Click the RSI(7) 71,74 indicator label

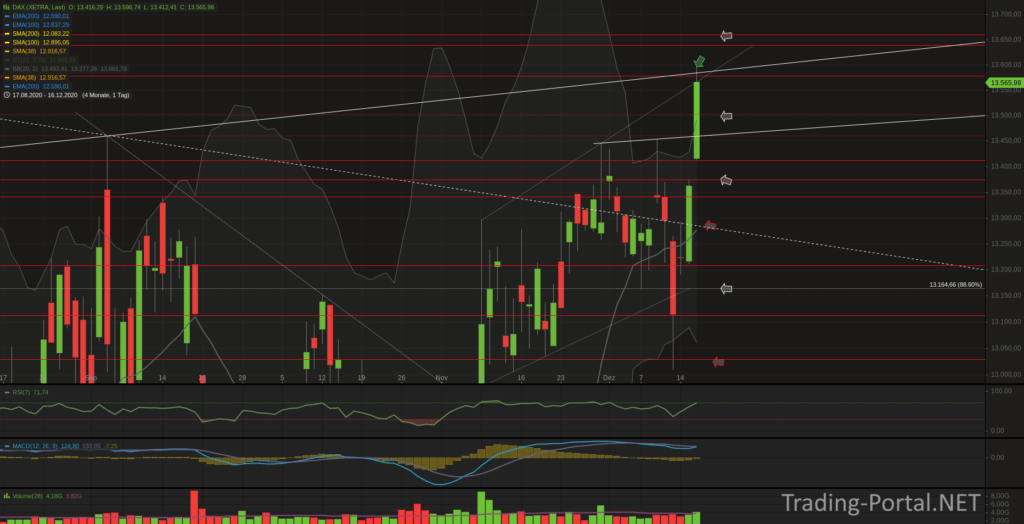tap(30, 392)
